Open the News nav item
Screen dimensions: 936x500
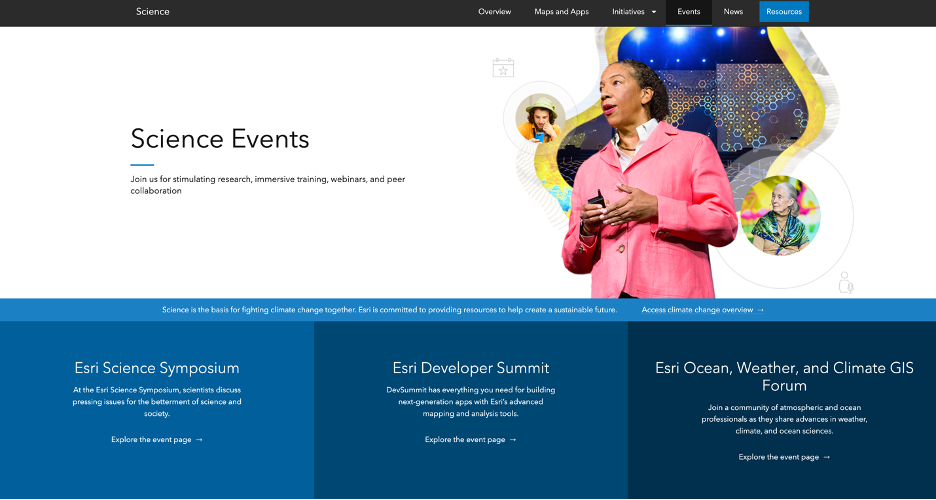tap(733, 12)
